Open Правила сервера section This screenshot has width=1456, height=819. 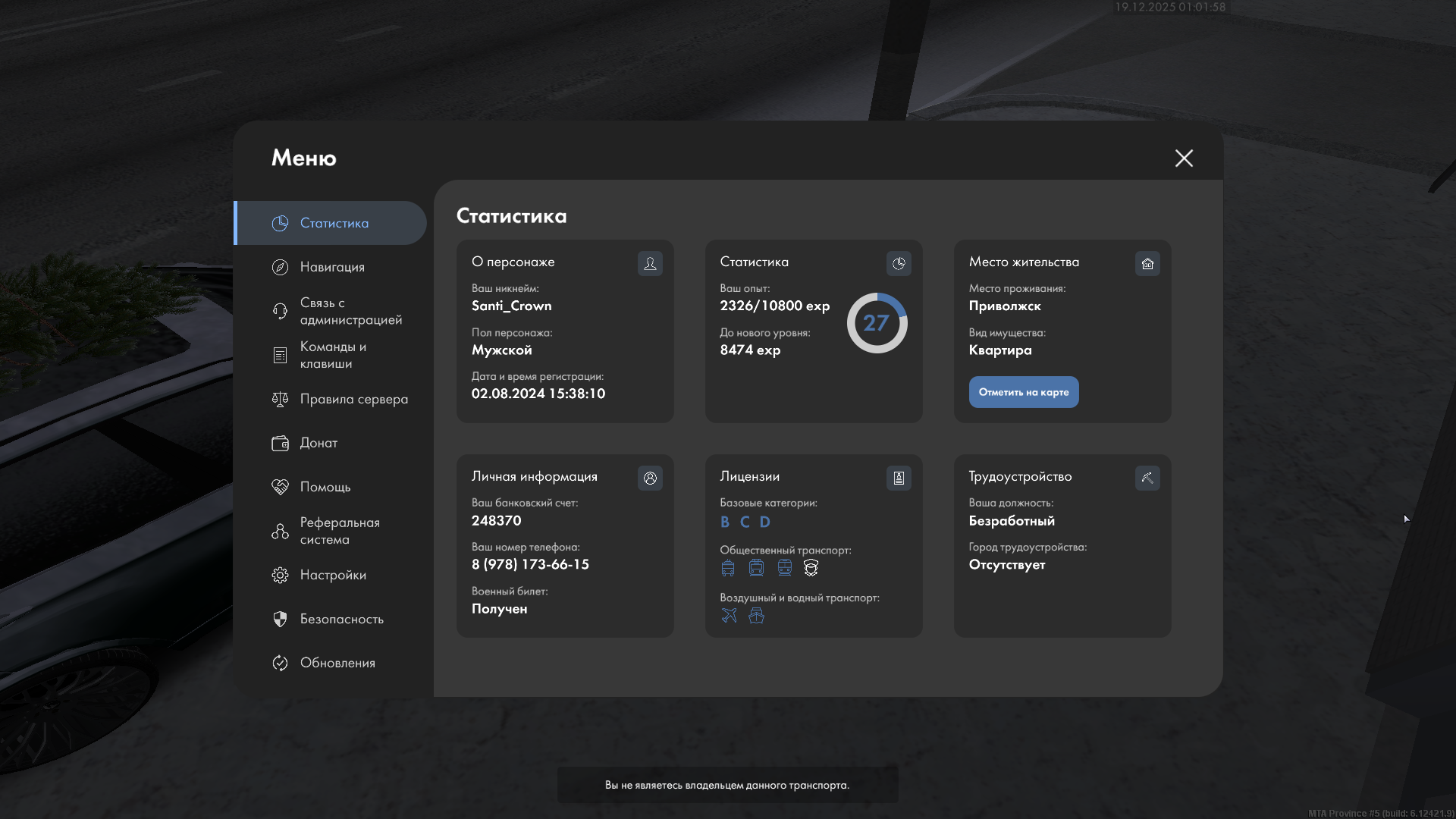pos(353,399)
